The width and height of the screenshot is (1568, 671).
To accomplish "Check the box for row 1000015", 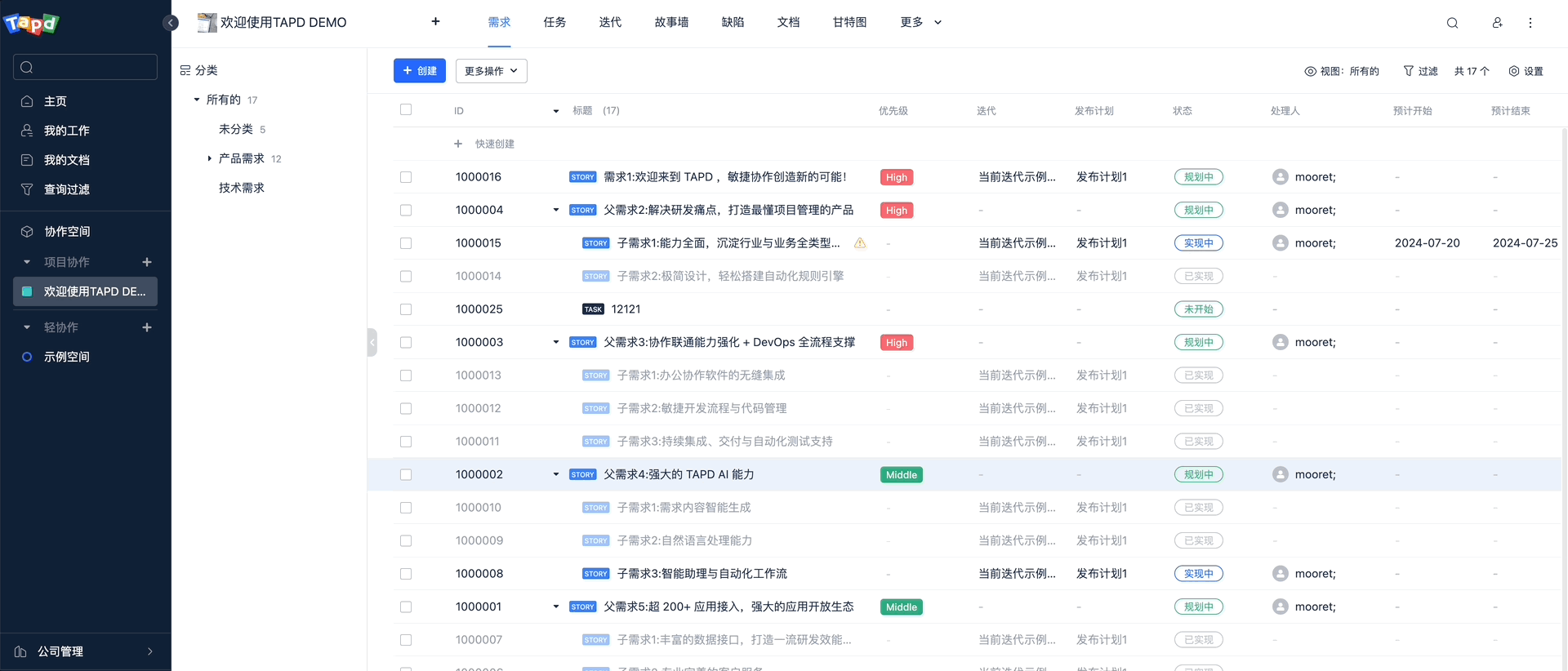I will coord(406,243).
